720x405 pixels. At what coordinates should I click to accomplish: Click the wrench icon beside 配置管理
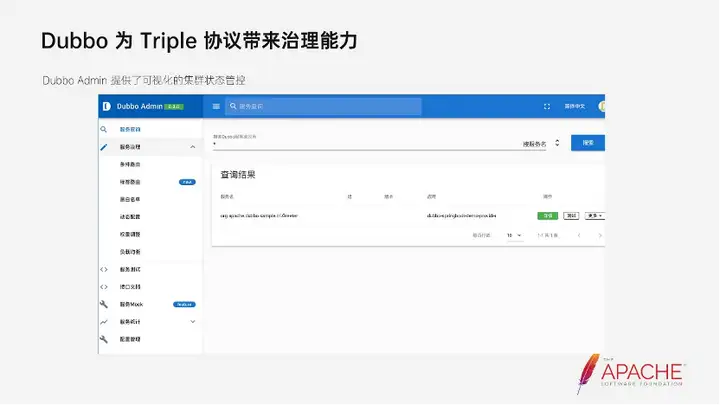tap(104, 339)
